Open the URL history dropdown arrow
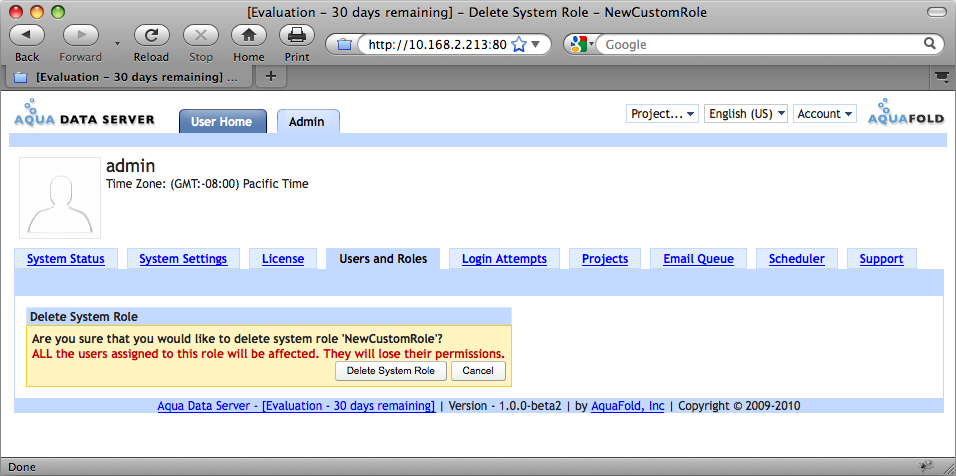This screenshot has width=956, height=476. pyautogui.click(x=536, y=44)
